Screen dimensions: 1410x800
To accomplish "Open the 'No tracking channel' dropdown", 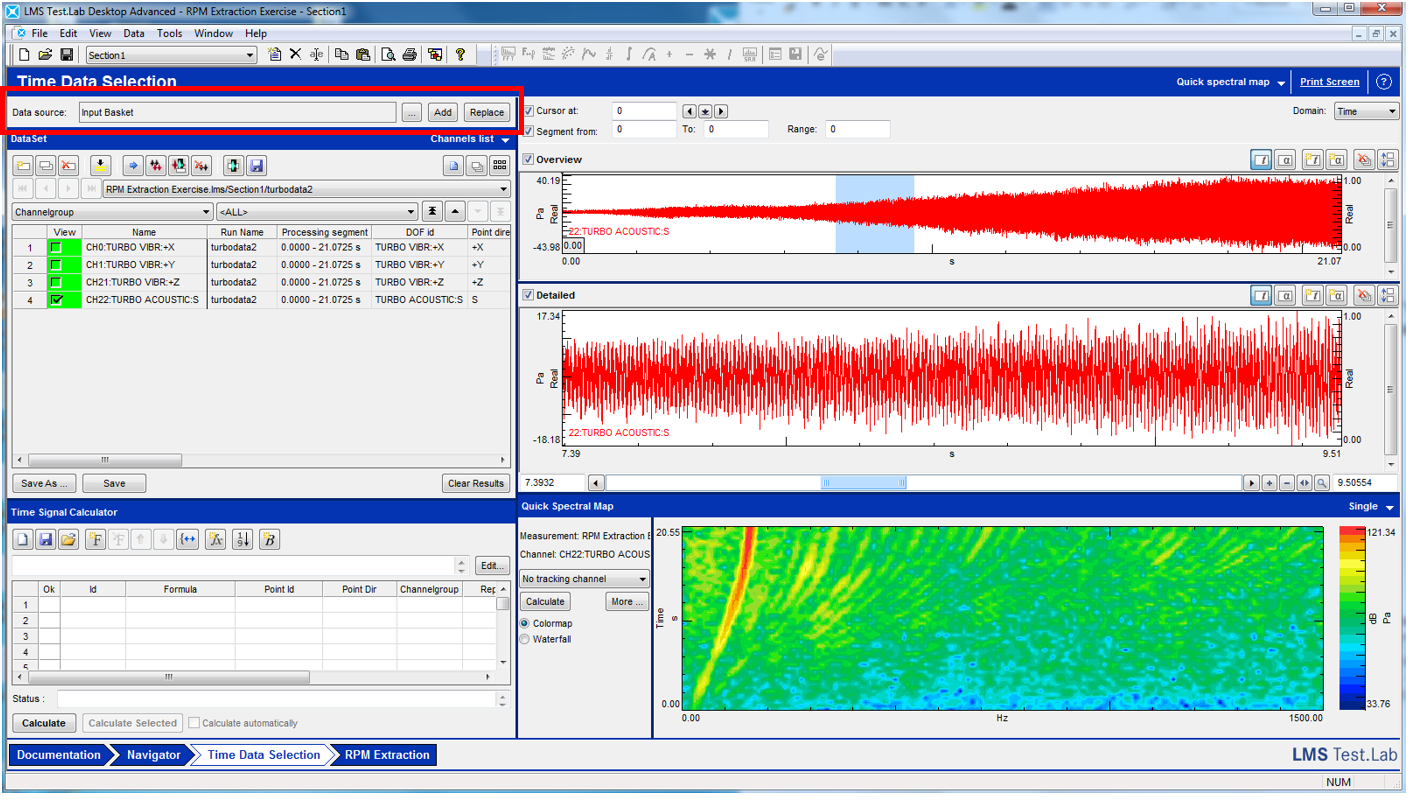I will pyautogui.click(x=584, y=579).
